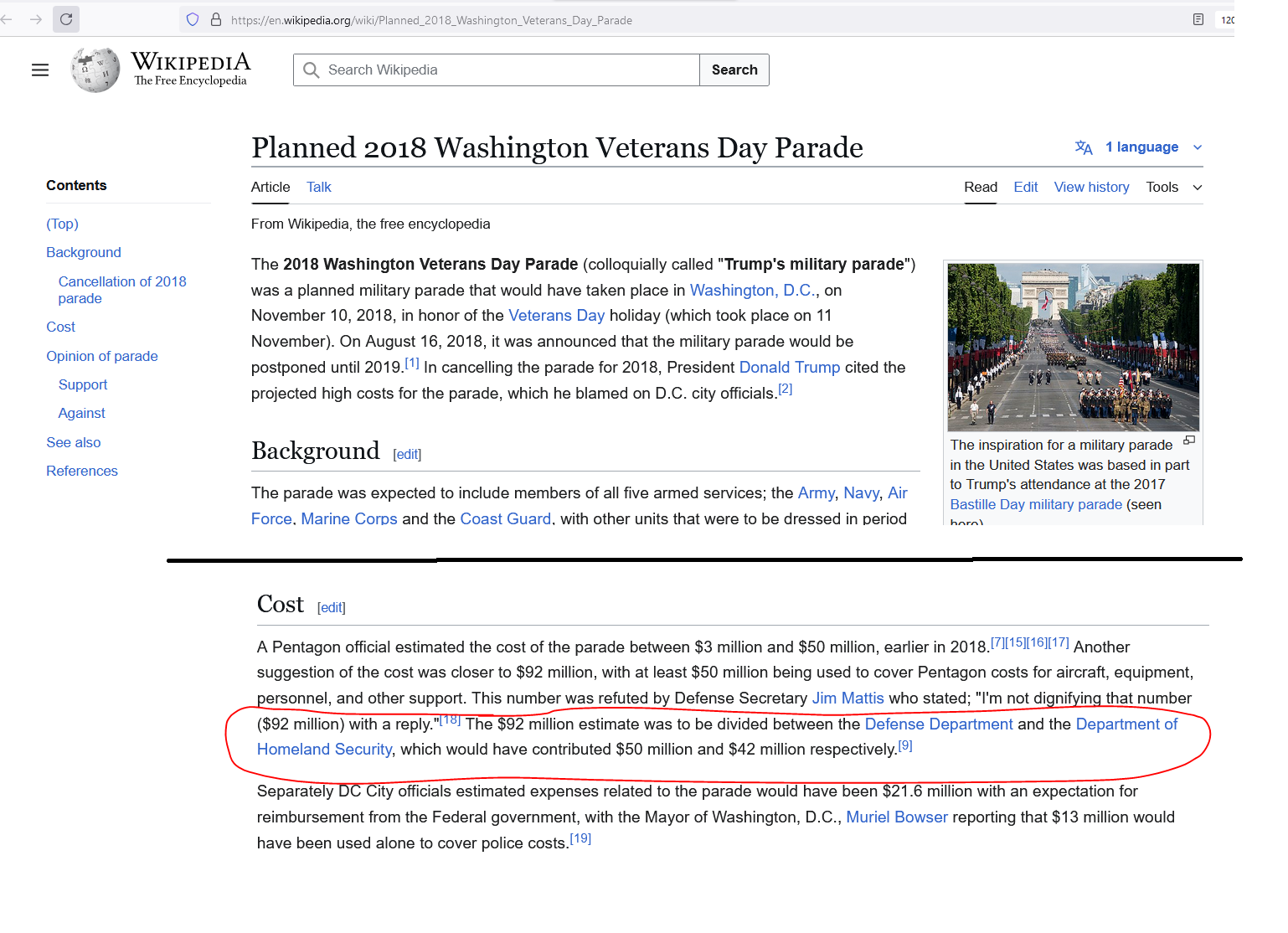Click citation [18] superscript

coord(451,719)
